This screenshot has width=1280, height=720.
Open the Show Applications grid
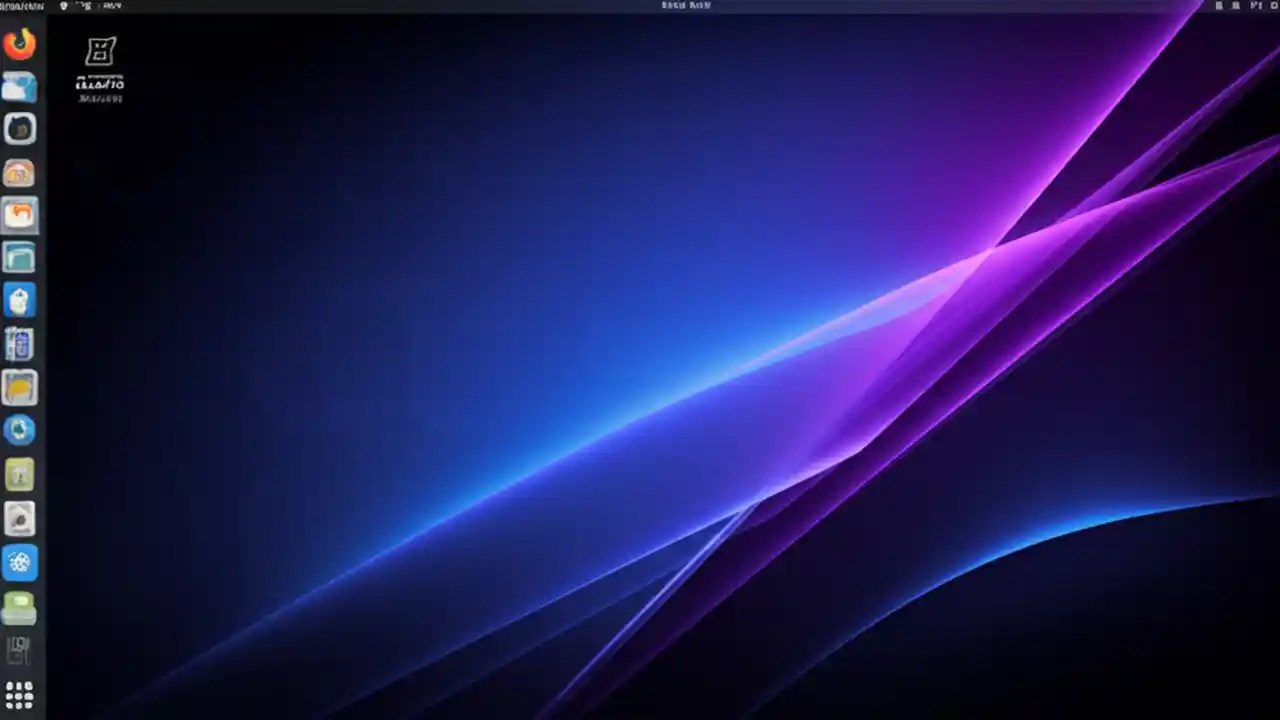click(20, 694)
